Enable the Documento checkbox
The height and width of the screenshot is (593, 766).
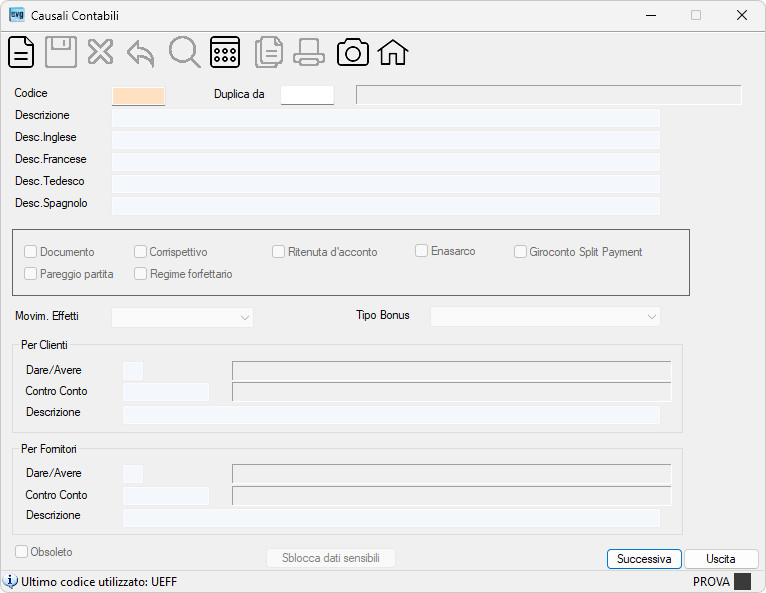[31, 252]
